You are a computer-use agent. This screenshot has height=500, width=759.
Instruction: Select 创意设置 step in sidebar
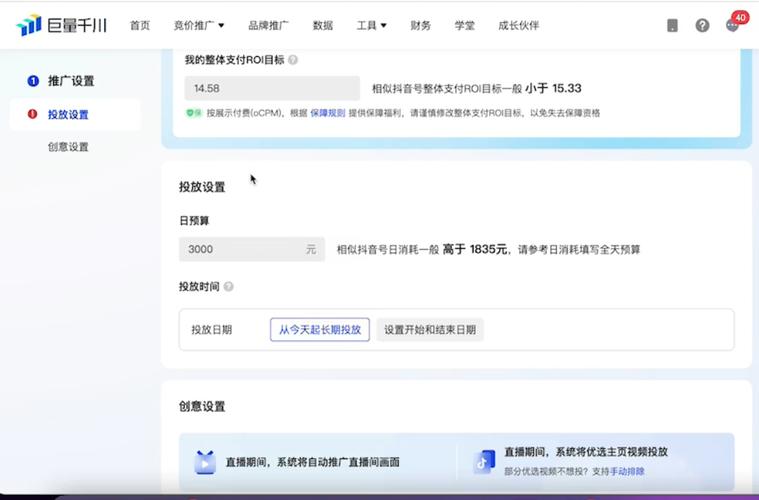pos(68,147)
